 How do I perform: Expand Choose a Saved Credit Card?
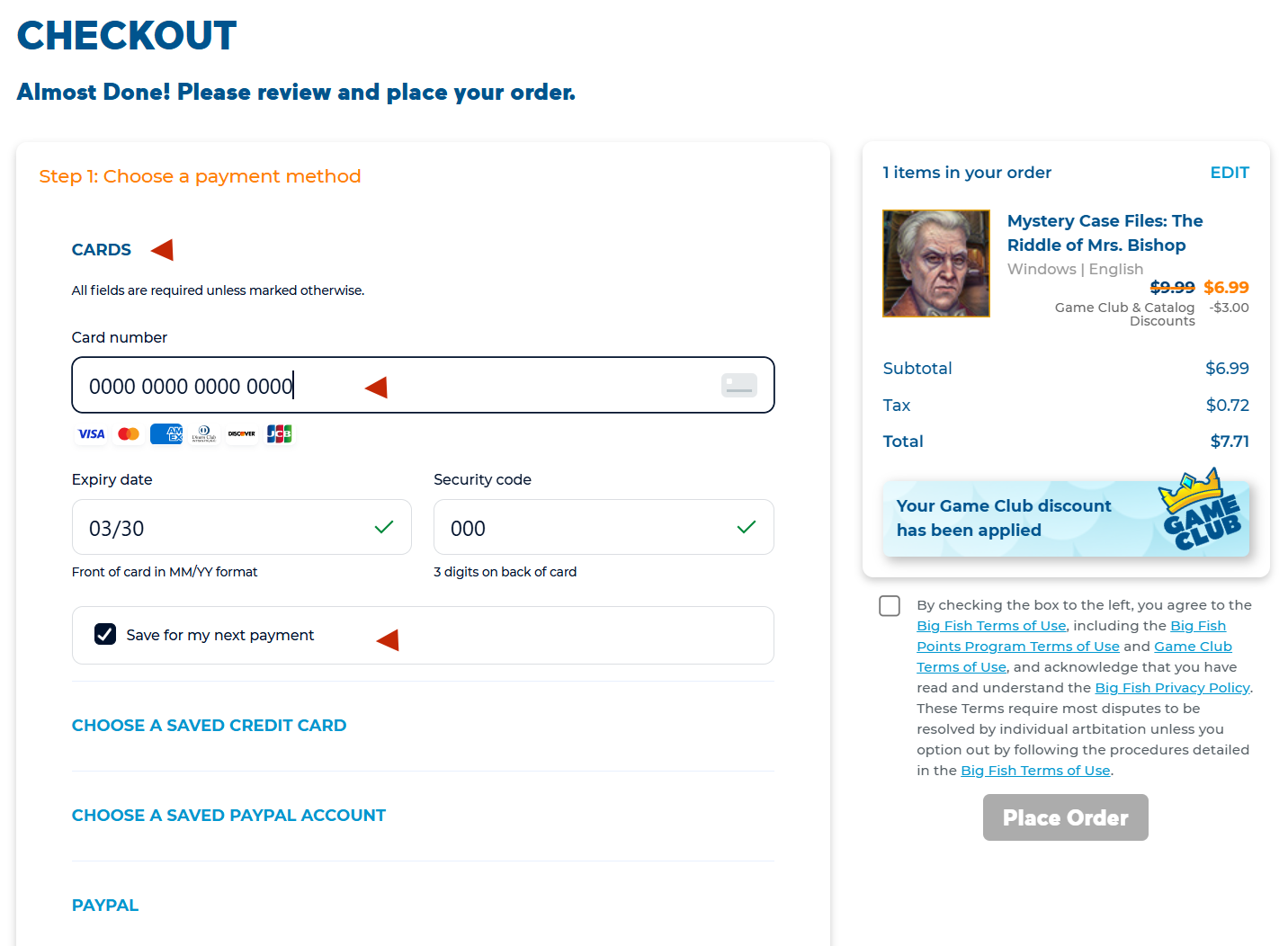pyautogui.click(x=209, y=726)
